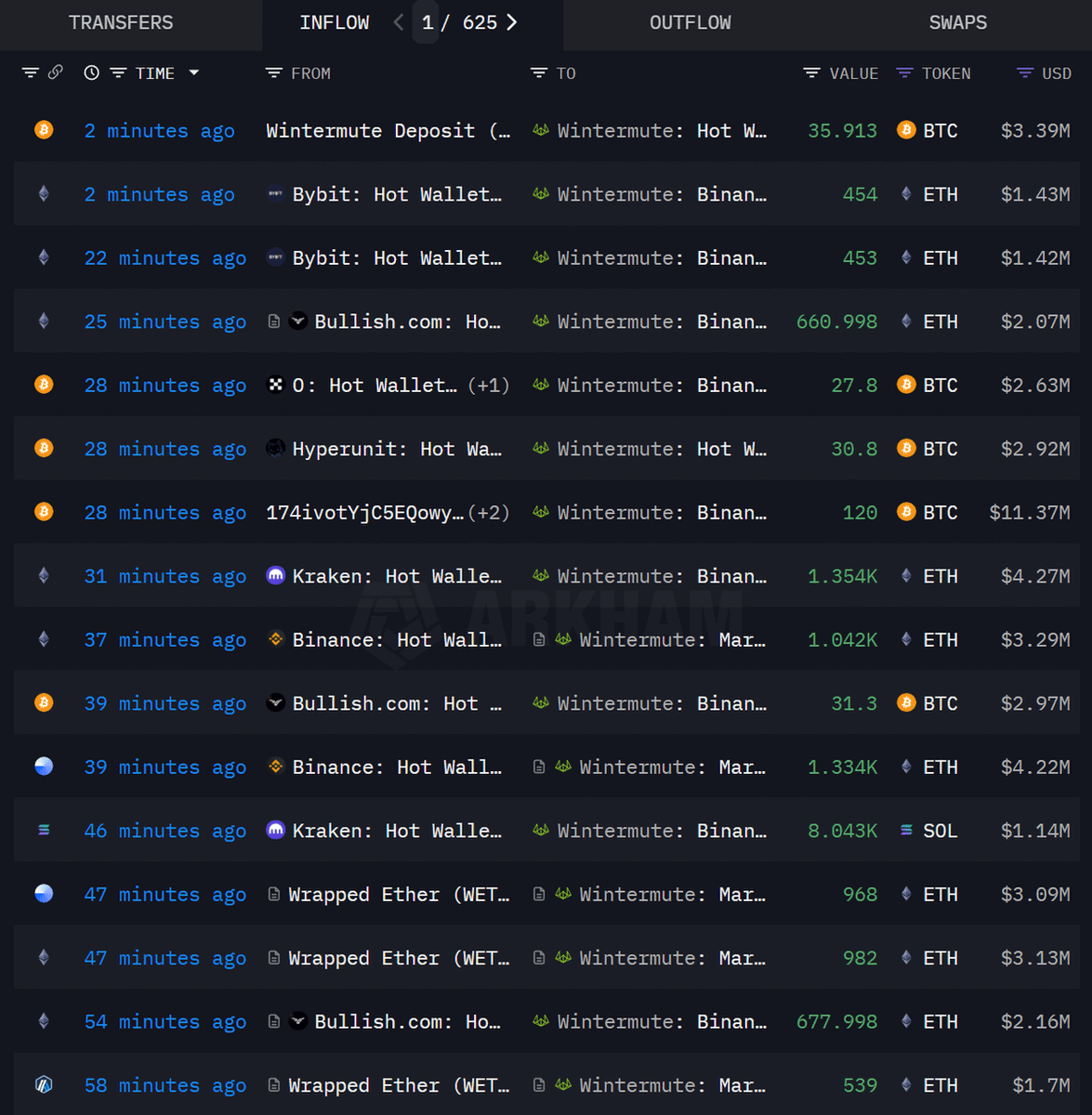Go to next page with right chevron
The width and height of the screenshot is (1092, 1115).
(x=512, y=22)
